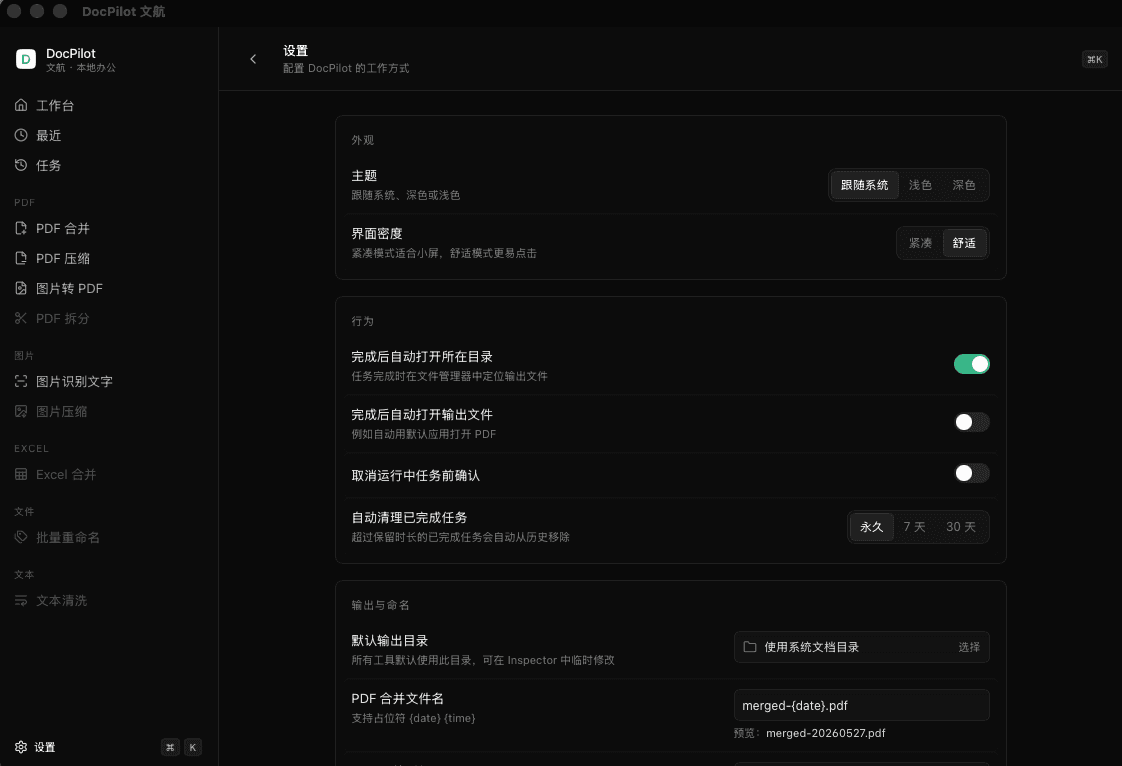Screen dimensions: 1122x766
Task: Click the lines icon for 文本清洗
Action: coord(21,601)
